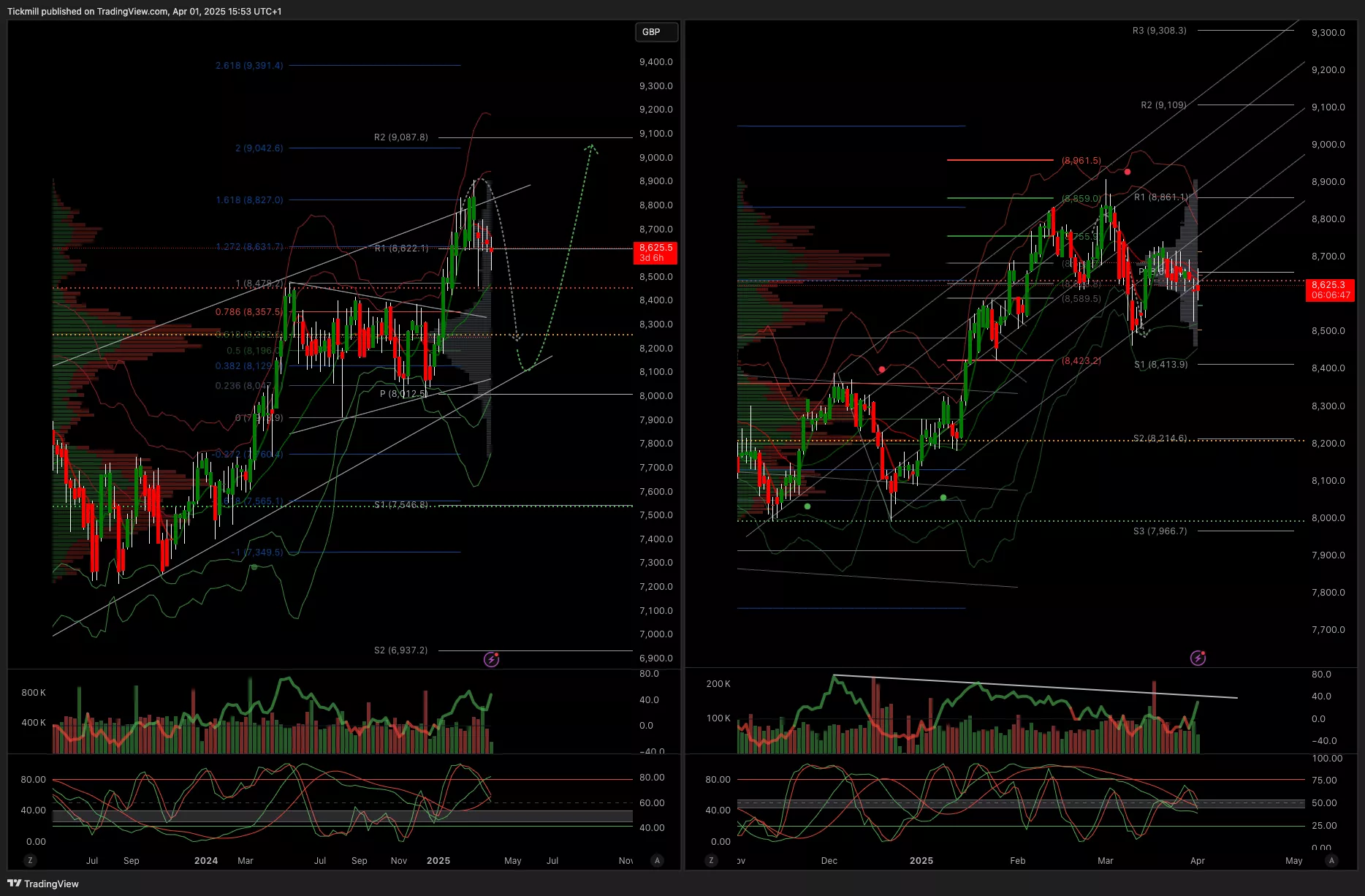Click the purple lightning icon on left chart
This screenshot has height=896, width=1365.
click(x=492, y=659)
